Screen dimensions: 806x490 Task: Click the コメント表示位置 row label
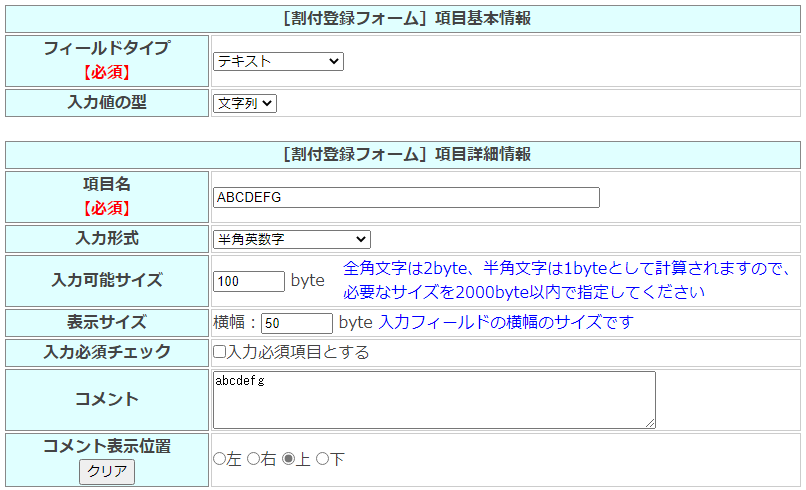coord(107,446)
